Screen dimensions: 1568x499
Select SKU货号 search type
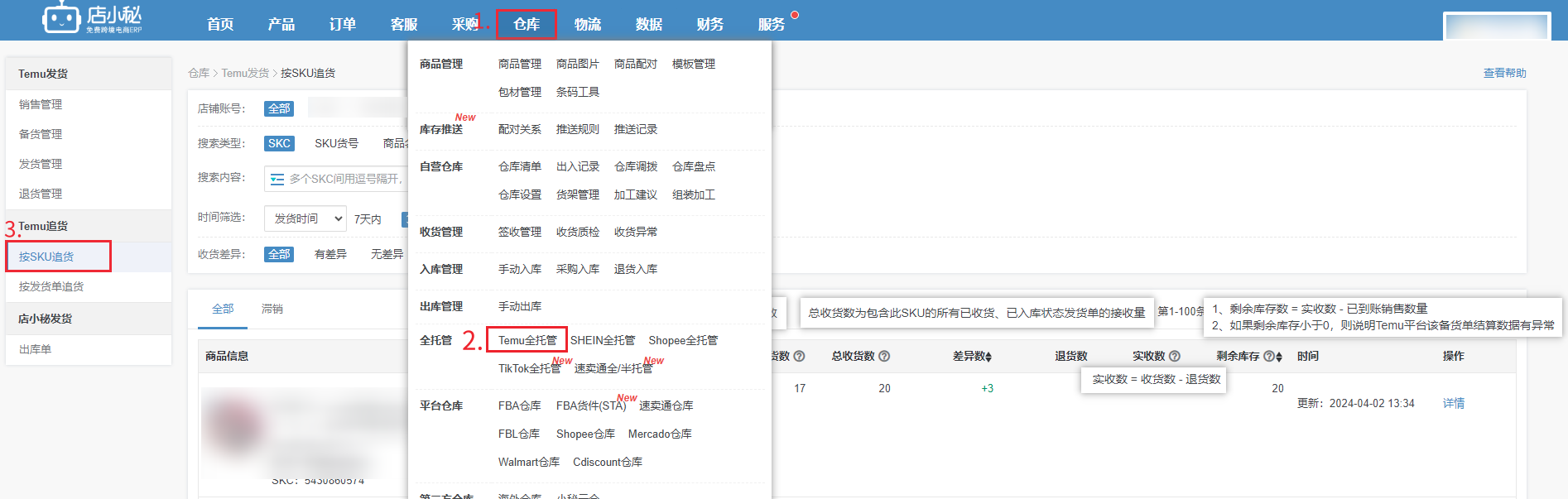(336, 143)
